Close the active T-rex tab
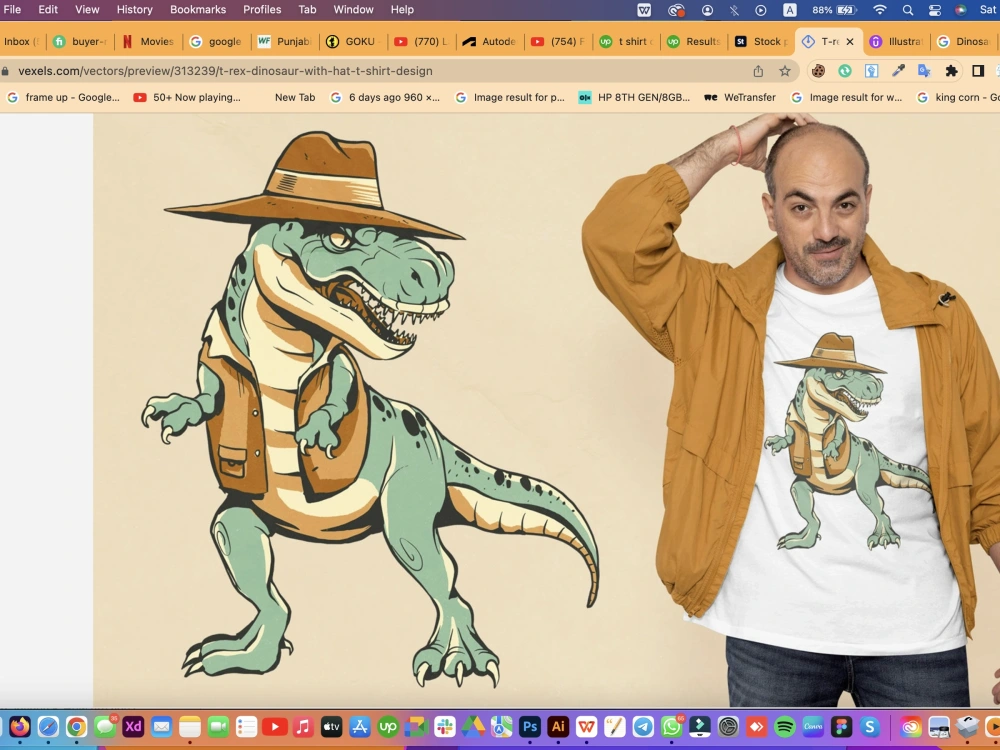This screenshot has height=750, width=1000. (849, 41)
